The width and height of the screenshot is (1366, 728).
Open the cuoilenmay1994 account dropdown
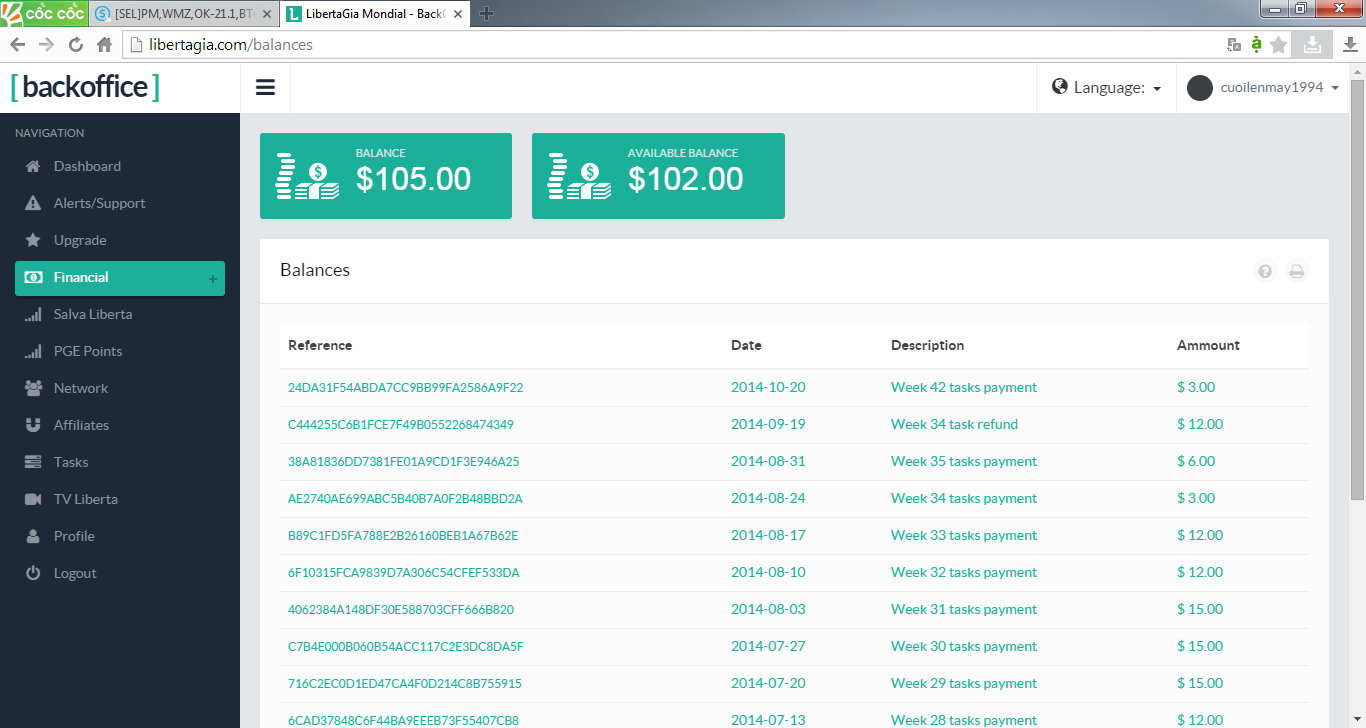click(1279, 88)
